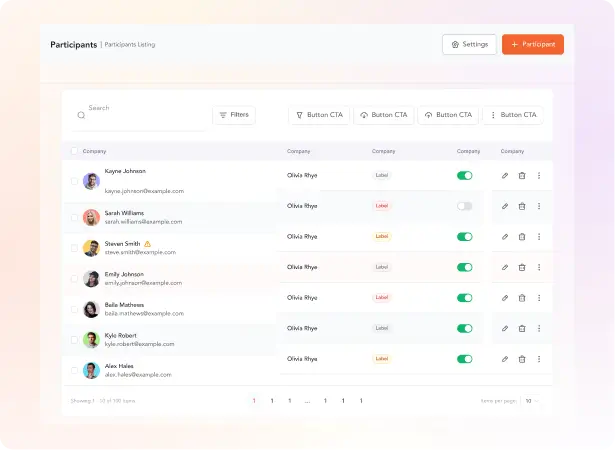615x450 pixels.
Task: Open the kebab menu in the disabled-toggle row
Action: click(539, 206)
